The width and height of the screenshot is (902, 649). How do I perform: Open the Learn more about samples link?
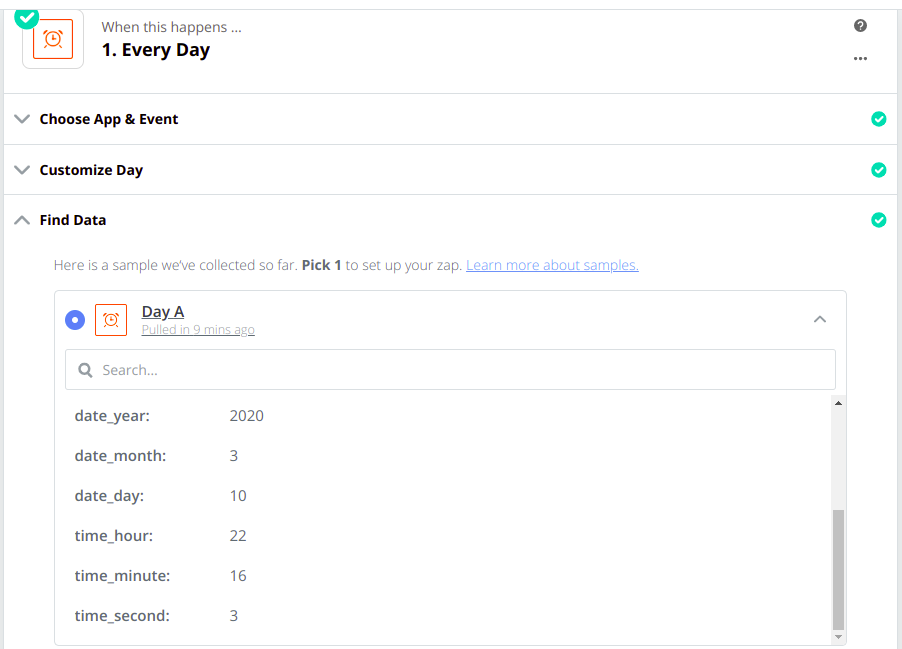pos(552,265)
